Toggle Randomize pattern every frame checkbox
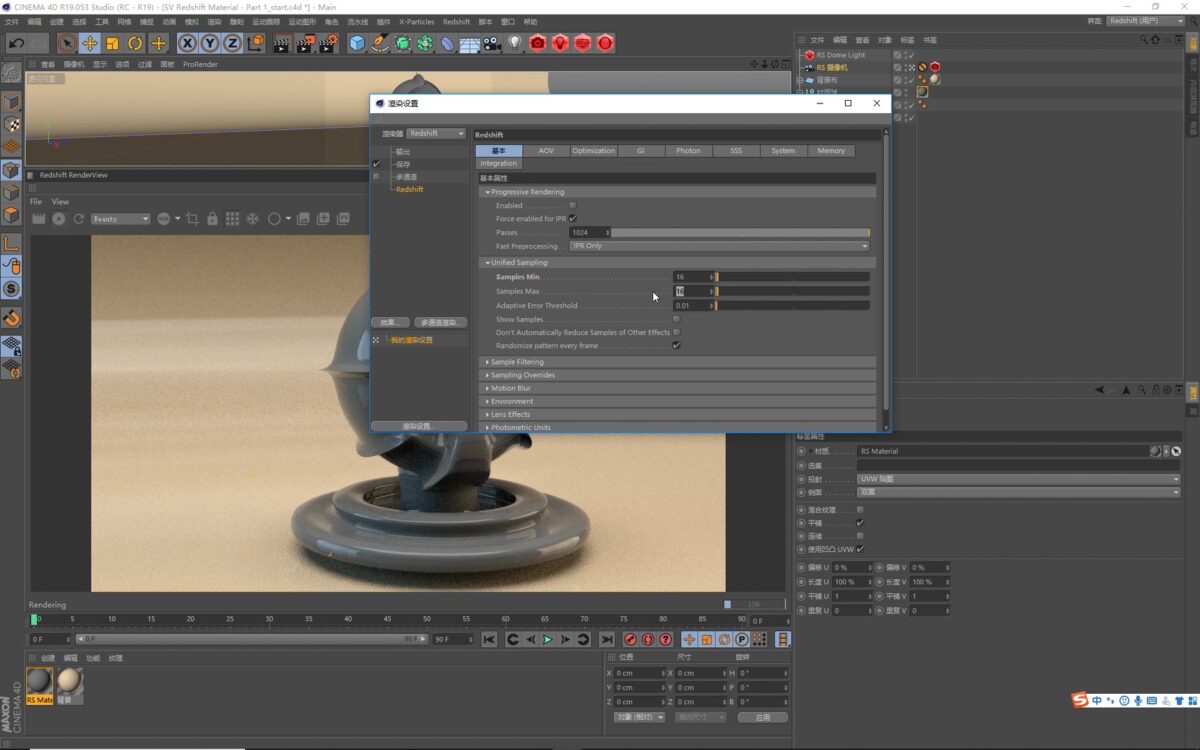Image resolution: width=1200 pixels, height=750 pixels. click(677, 345)
